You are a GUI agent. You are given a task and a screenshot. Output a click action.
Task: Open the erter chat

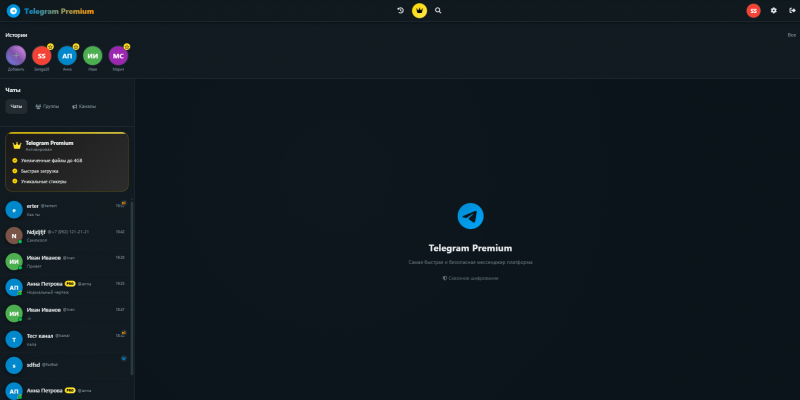[65, 210]
